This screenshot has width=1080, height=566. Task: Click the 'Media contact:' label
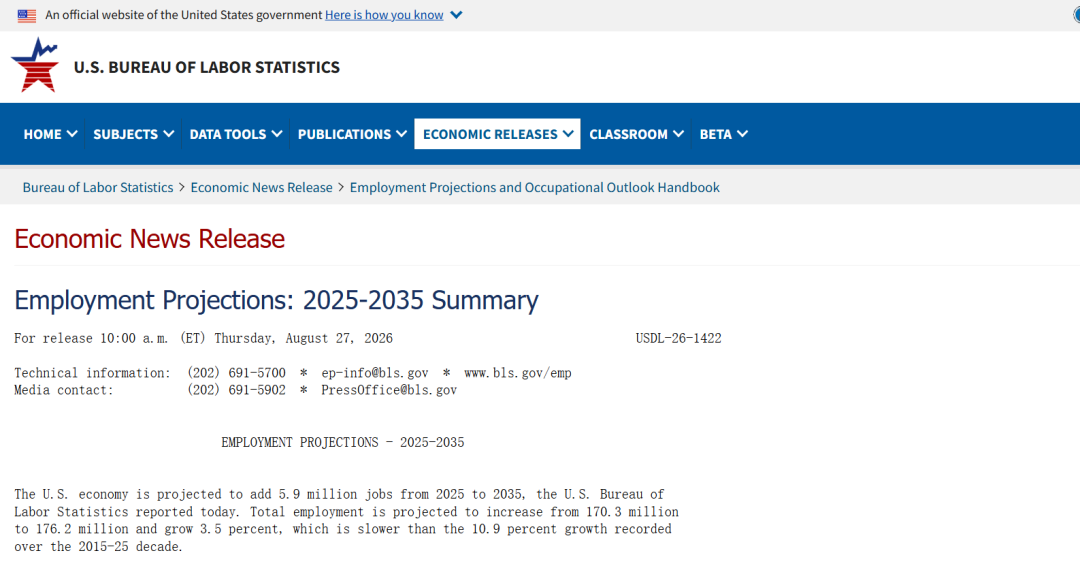[x=64, y=390]
